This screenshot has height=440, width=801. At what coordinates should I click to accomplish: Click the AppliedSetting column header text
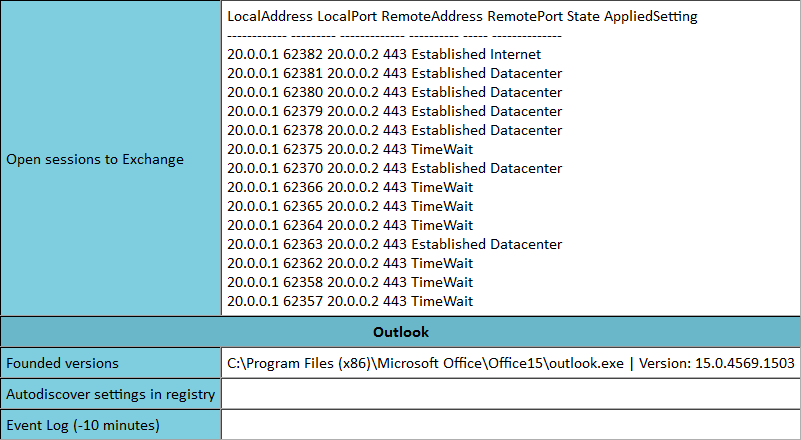pos(650,16)
